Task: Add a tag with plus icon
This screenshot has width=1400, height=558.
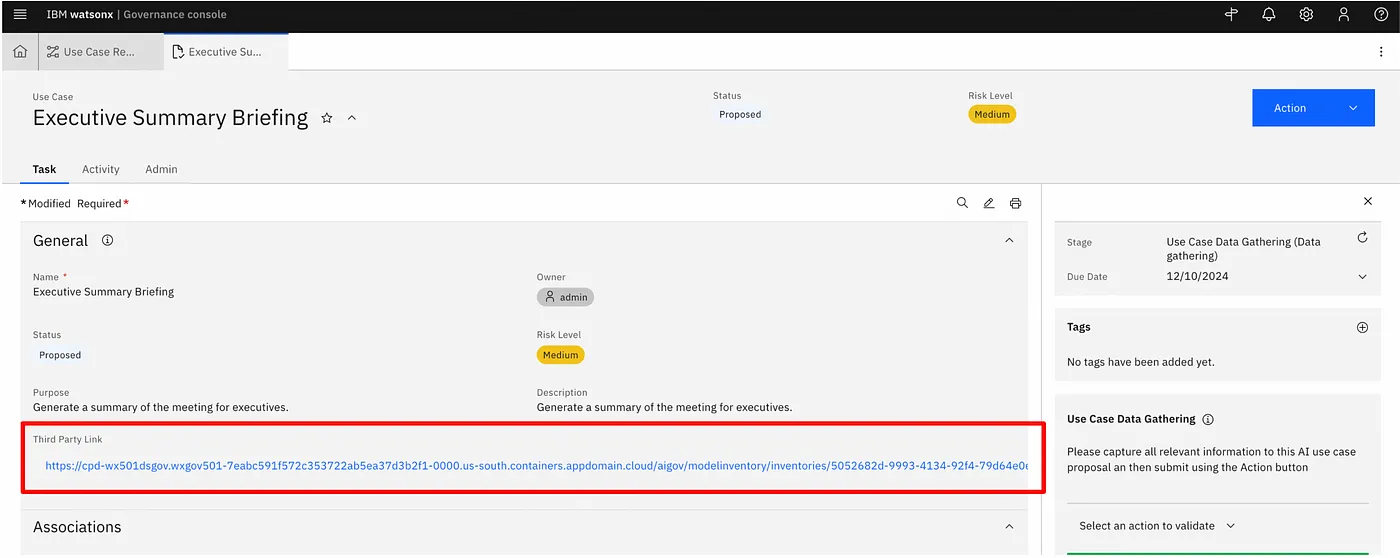Action: point(1362,327)
